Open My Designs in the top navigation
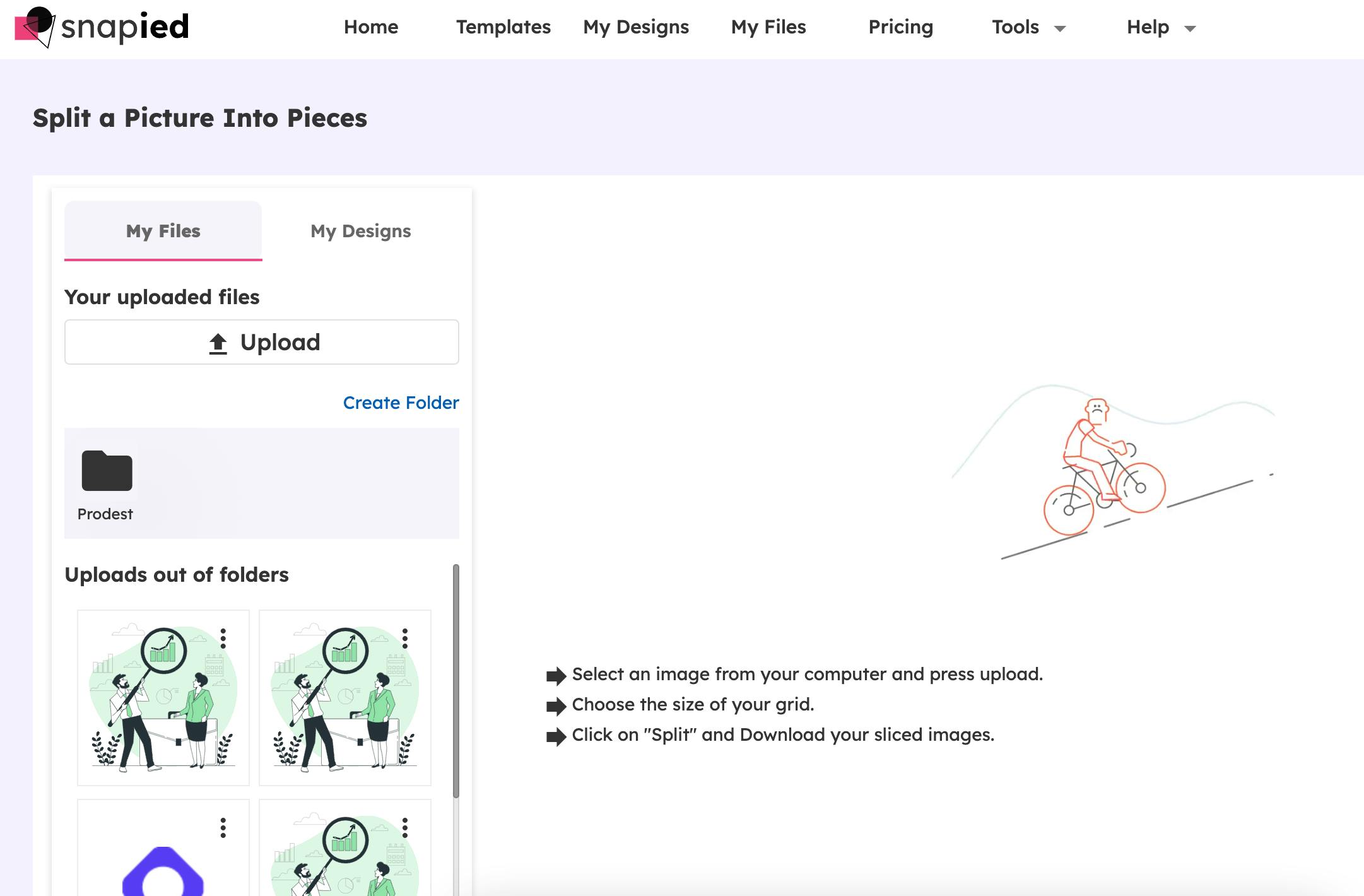 (x=636, y=27)
